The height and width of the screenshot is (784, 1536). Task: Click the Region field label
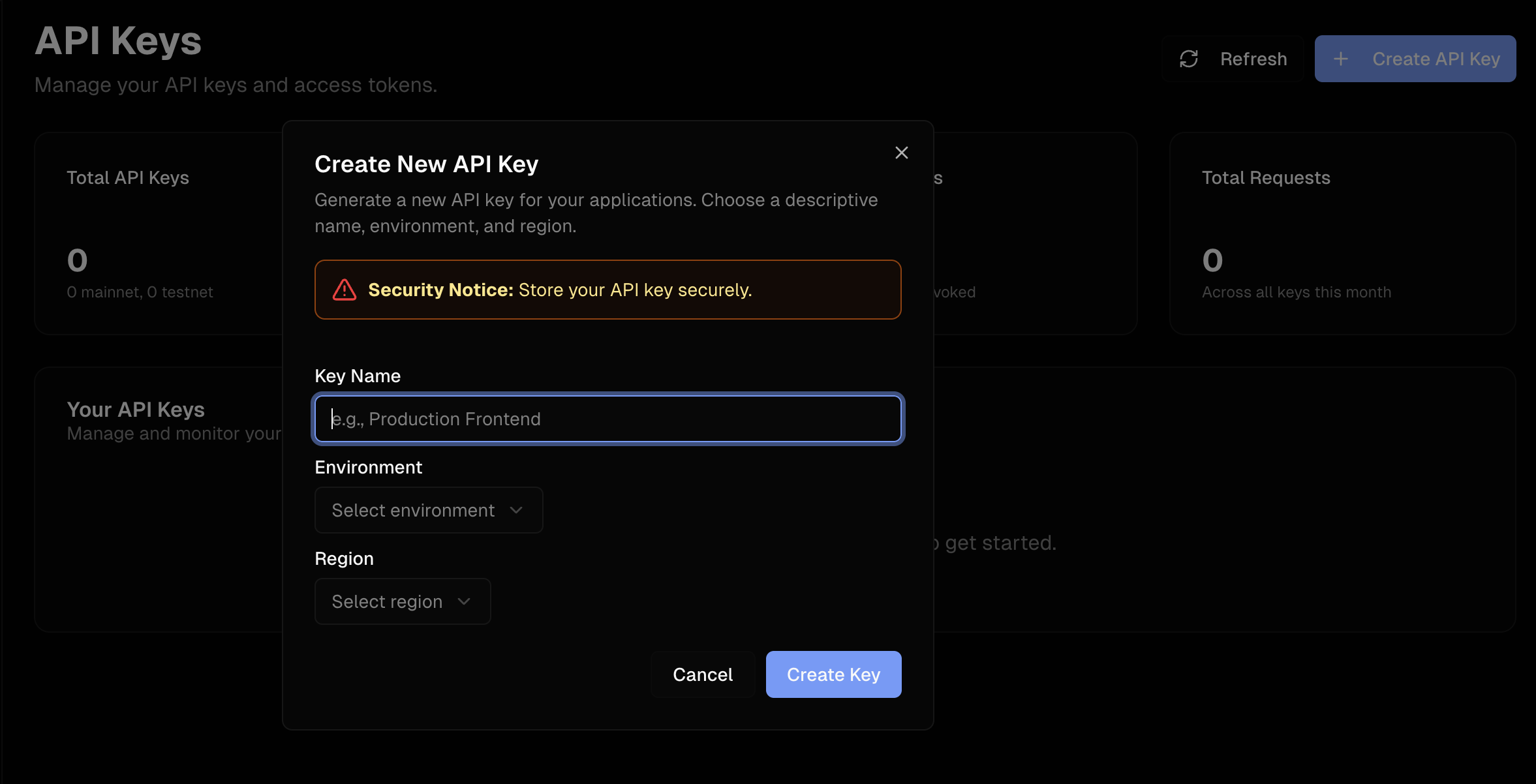click(344, 558)
